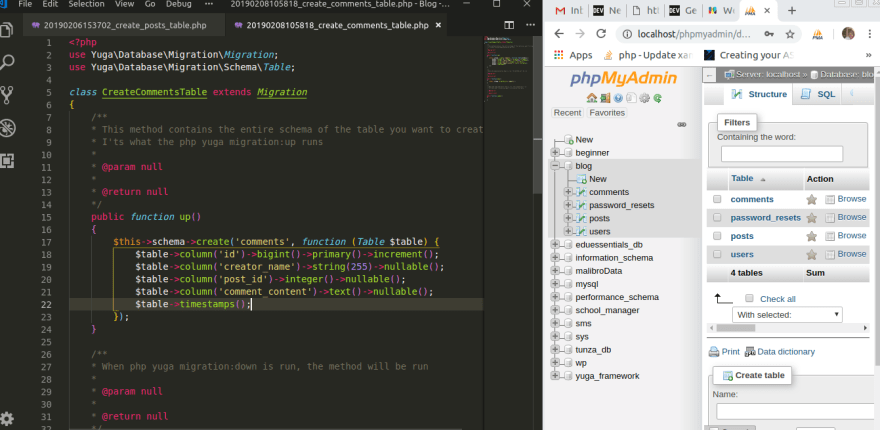The height and width of the screenshot is (430, 880).
Task: Focus the Containing the word filter field
Action: [782, 154]
